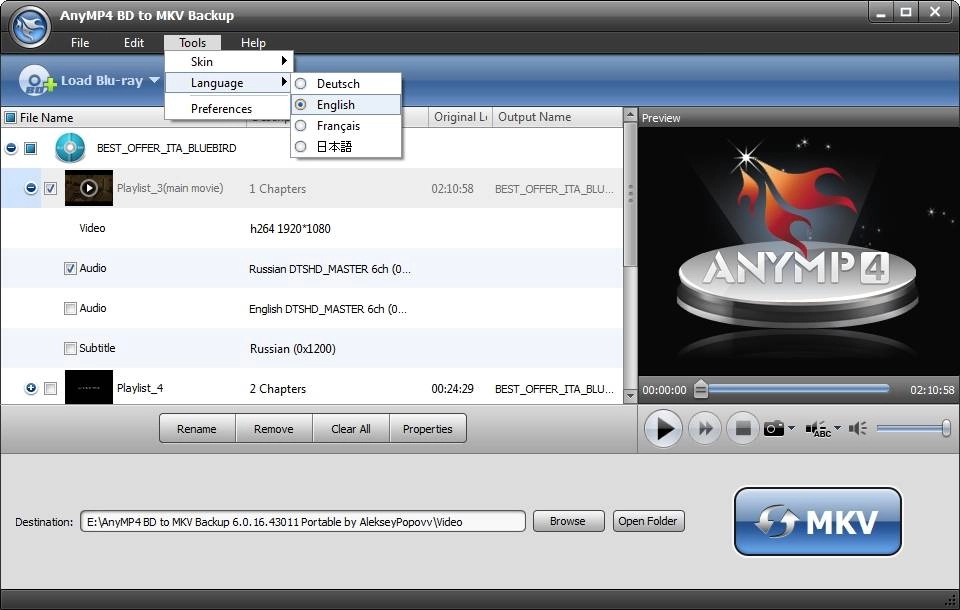
Task: Click the Remove button
Action: [274, 428]
